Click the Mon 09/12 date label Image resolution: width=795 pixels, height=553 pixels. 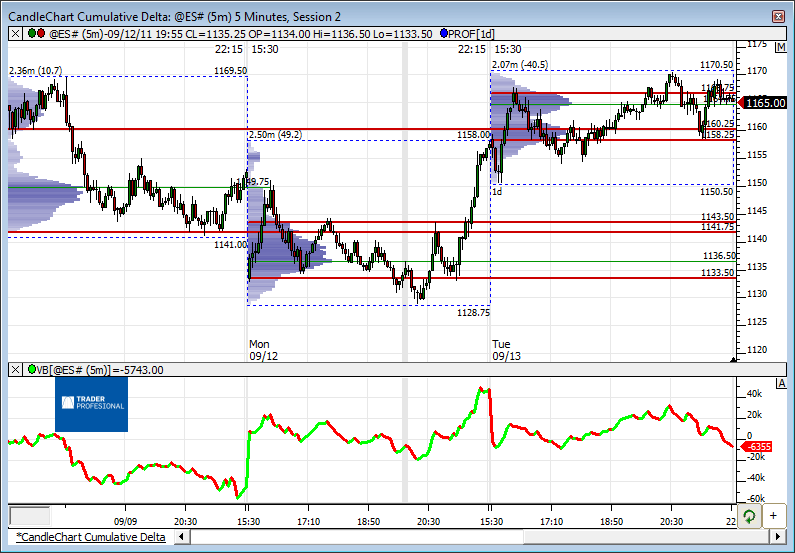coord(263,350)
